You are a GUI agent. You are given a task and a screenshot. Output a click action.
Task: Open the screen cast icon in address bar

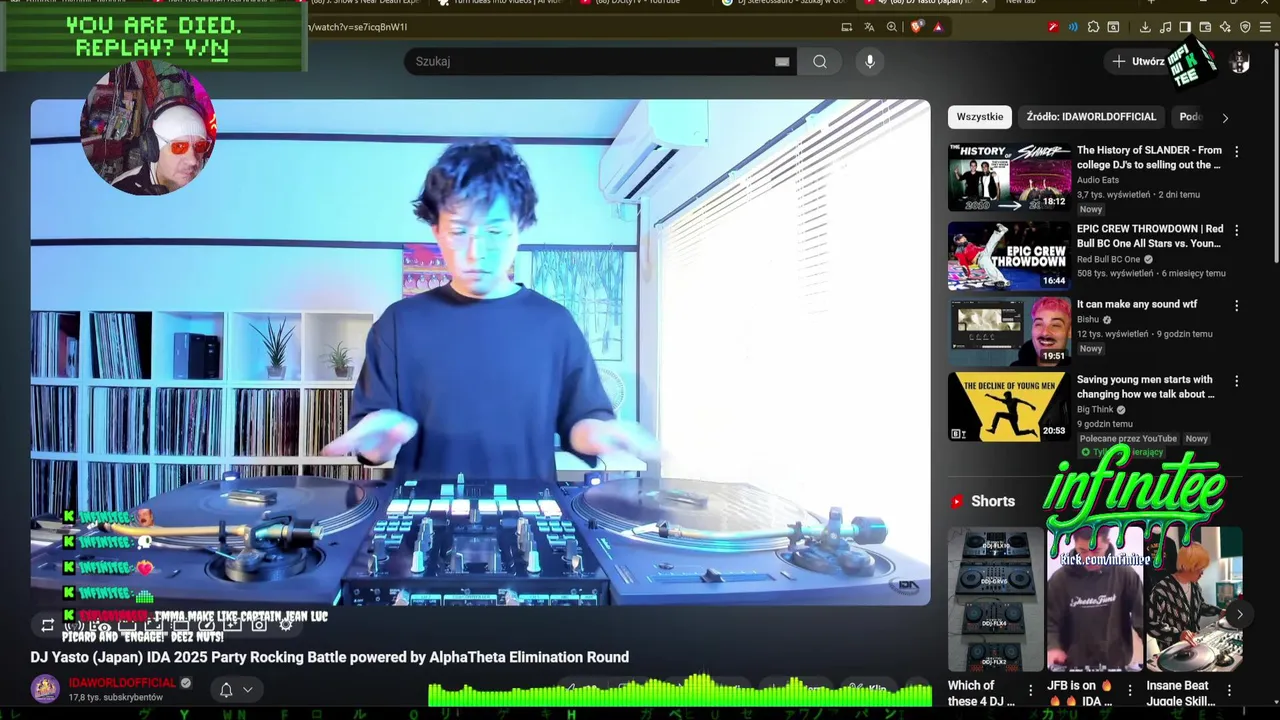click(x=847, y=27)
